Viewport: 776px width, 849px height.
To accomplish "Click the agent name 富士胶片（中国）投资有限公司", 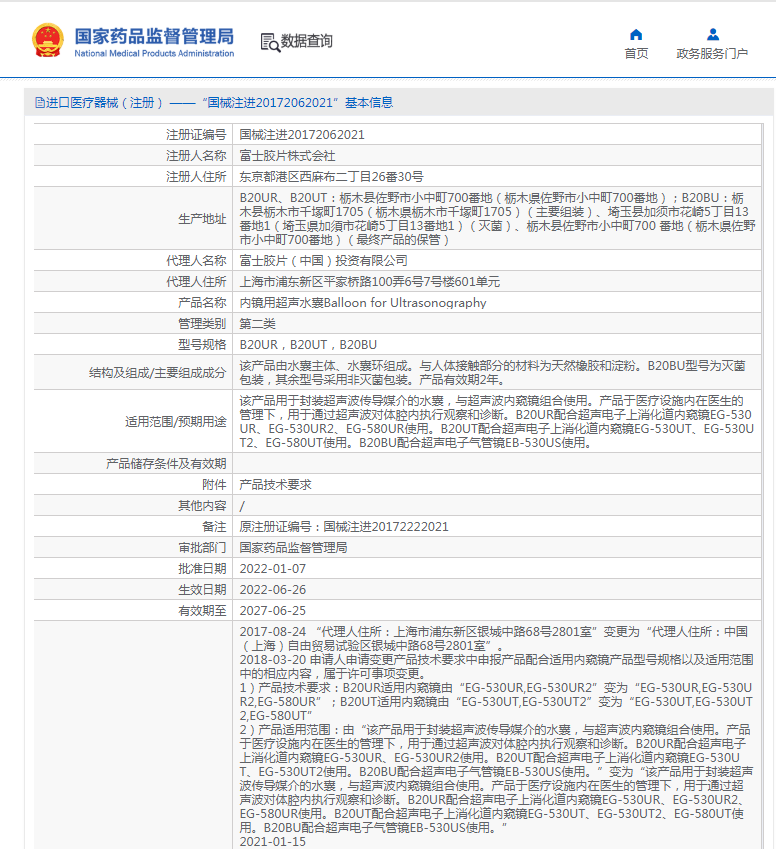I will (323, 260).
